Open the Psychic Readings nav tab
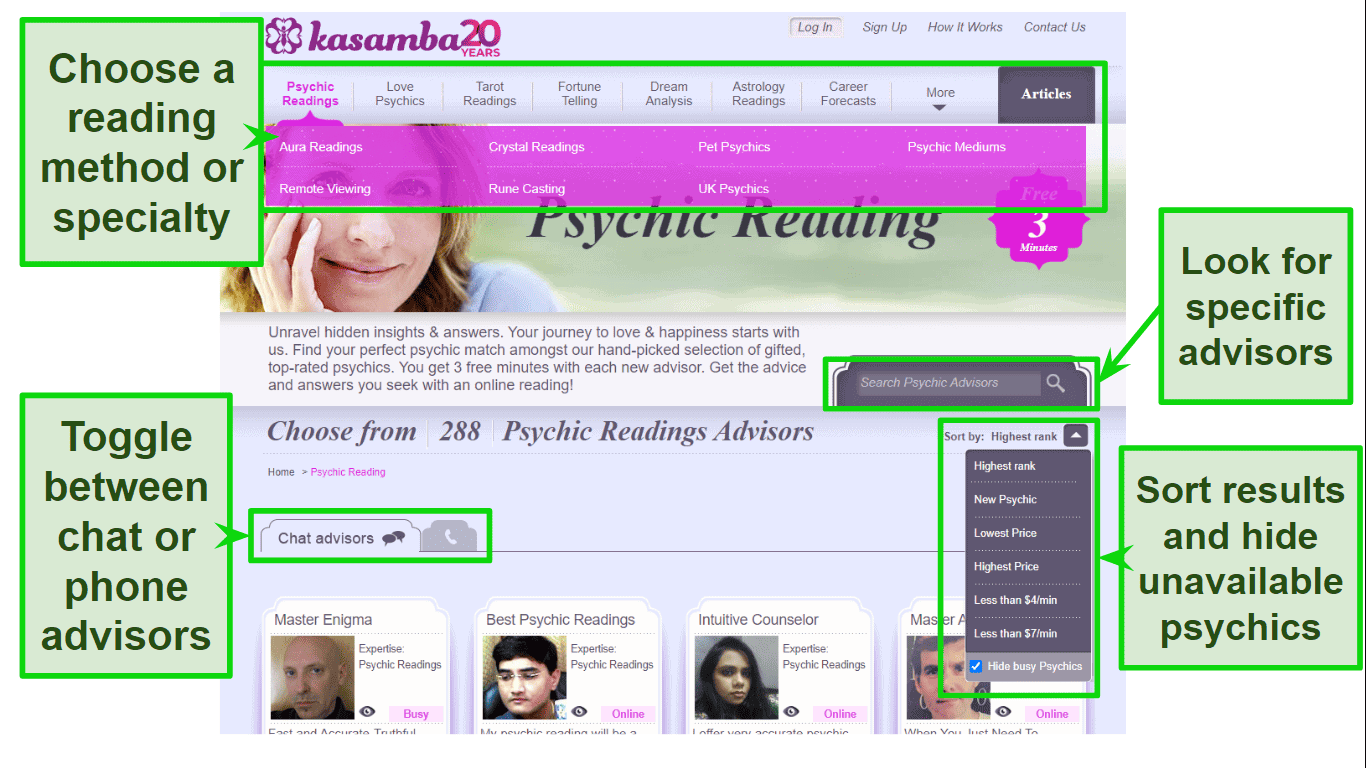The image size is (1366, 768). pyautogui.click(x=310, y=94)
